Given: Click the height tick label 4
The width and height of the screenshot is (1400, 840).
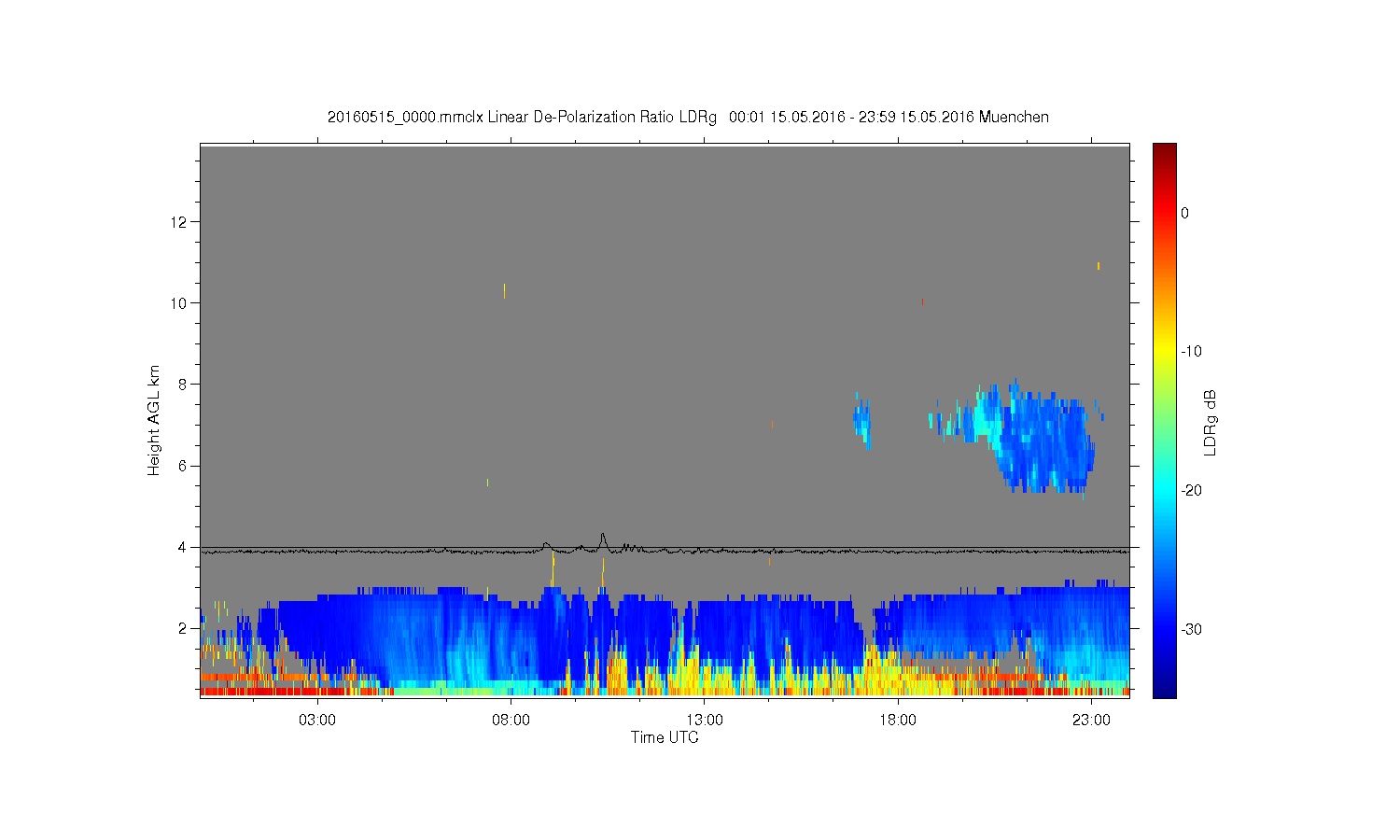Looking at the screenshot, I should (x=184, y=547).
